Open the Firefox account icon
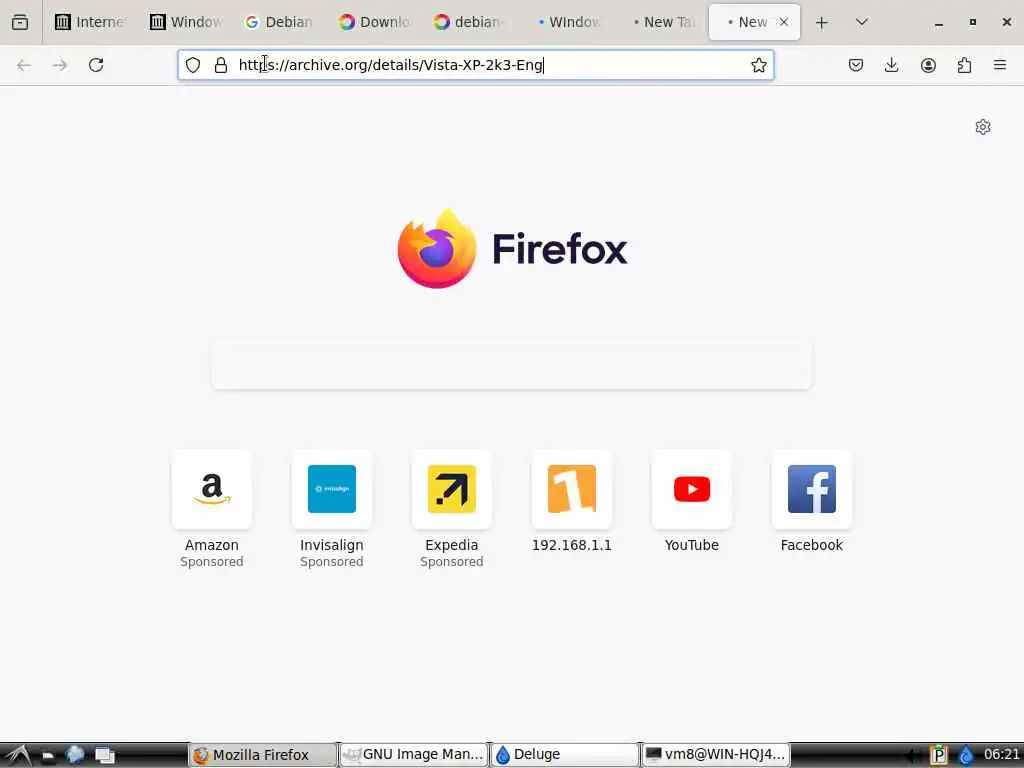This screenshot has width=1024, height=768. click(x=928, y=65)
